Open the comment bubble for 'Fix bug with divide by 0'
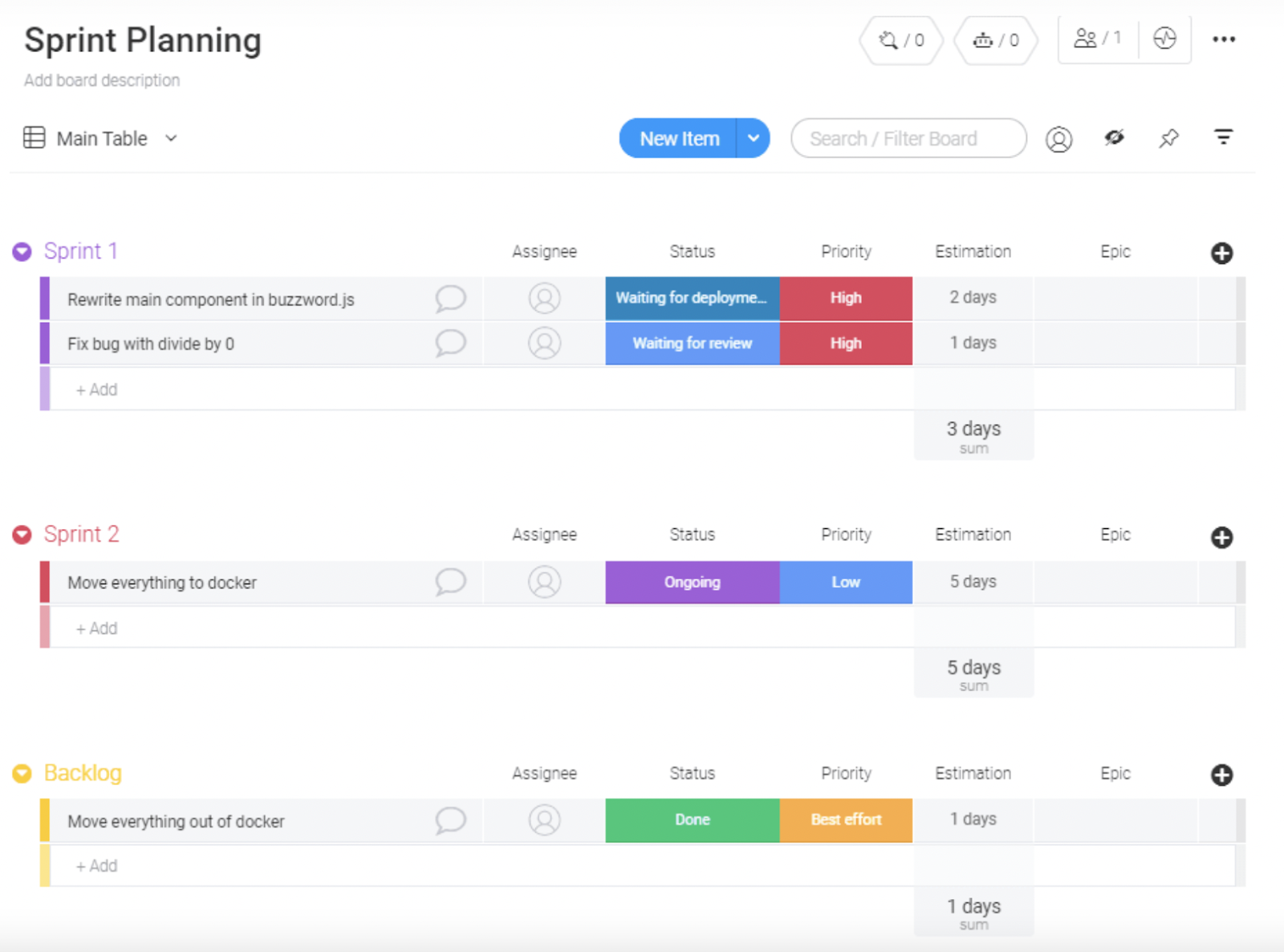This screenshot has width=1284, height=952. pyautogui.click(x=450, y=343)
